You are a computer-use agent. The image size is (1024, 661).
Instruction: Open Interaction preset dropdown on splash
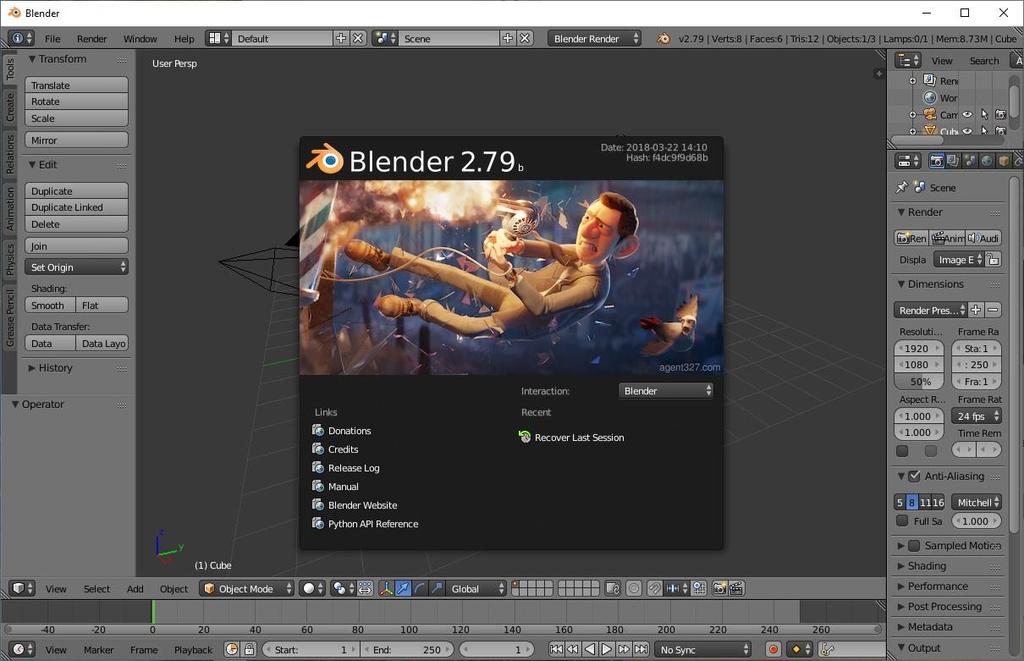pyautogui.click(x=665, y=391)
